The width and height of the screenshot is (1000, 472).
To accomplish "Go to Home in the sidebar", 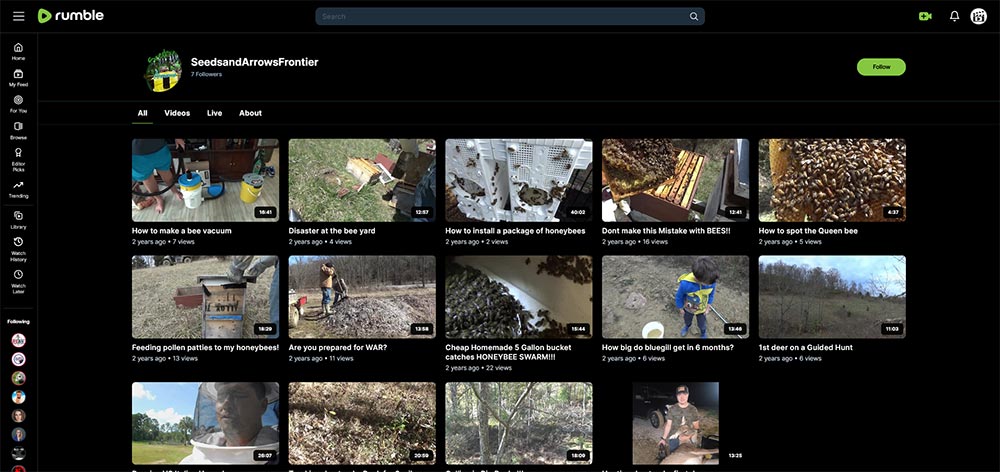I will (18, 51).
